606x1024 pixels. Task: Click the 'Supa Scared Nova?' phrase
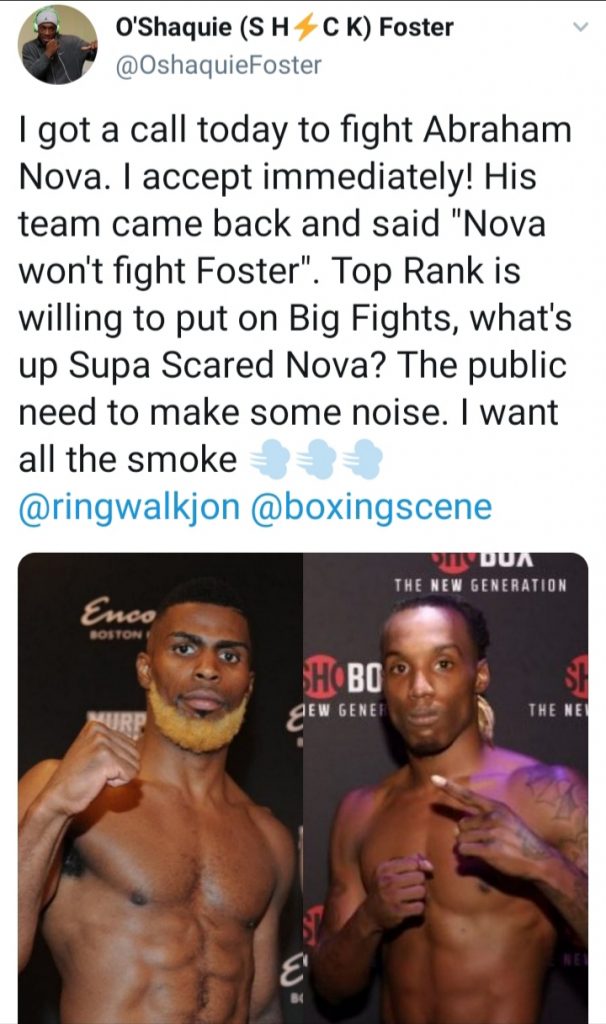coord(227,364)
